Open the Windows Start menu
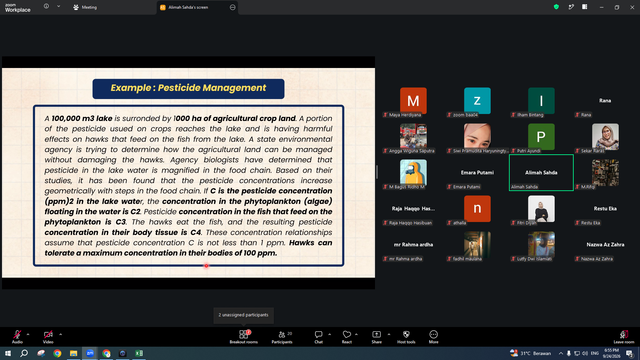Screen dimensions: 640x360 (x=8, y=353)
